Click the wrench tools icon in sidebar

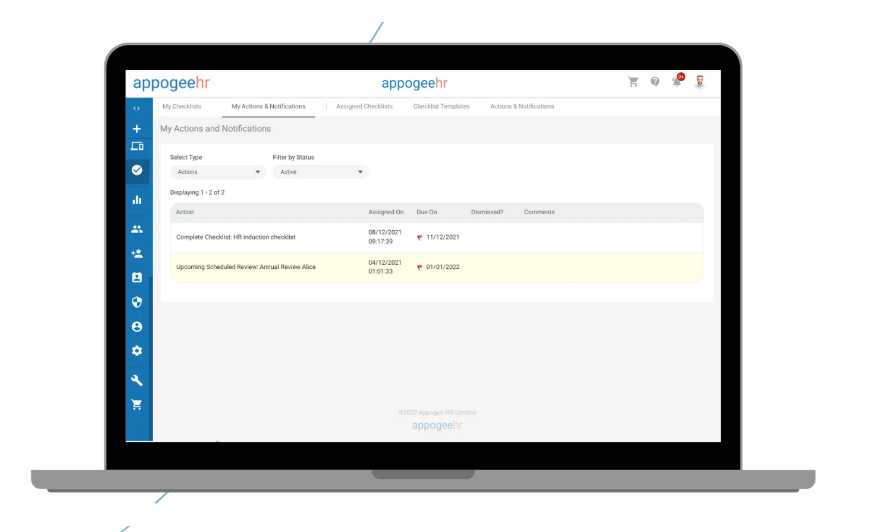137,381
